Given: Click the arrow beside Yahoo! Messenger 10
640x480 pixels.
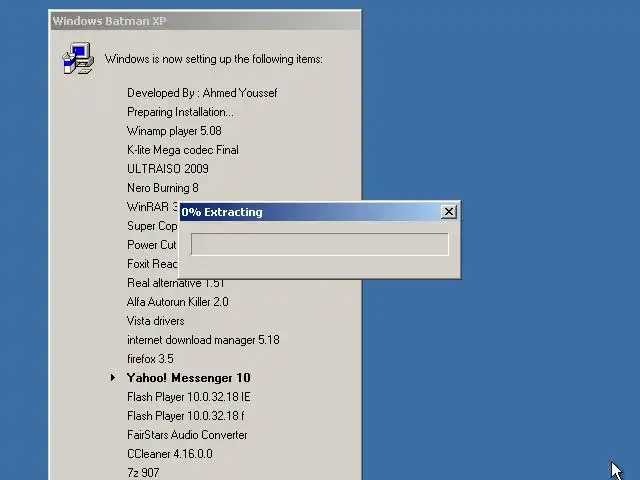Looking at the screenshot, I should click(113, 378).
